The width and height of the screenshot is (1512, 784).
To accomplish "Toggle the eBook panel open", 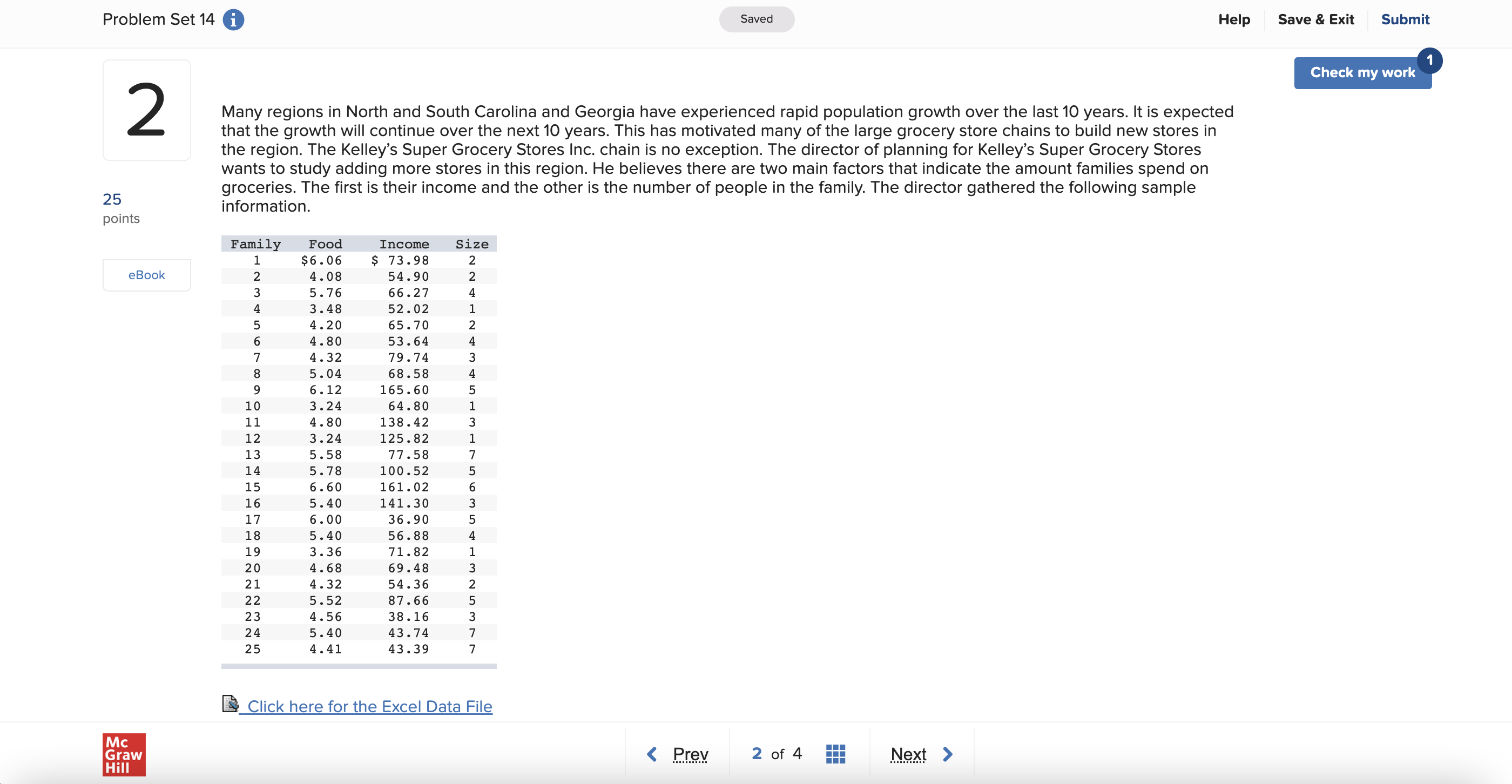I will 146,274.
